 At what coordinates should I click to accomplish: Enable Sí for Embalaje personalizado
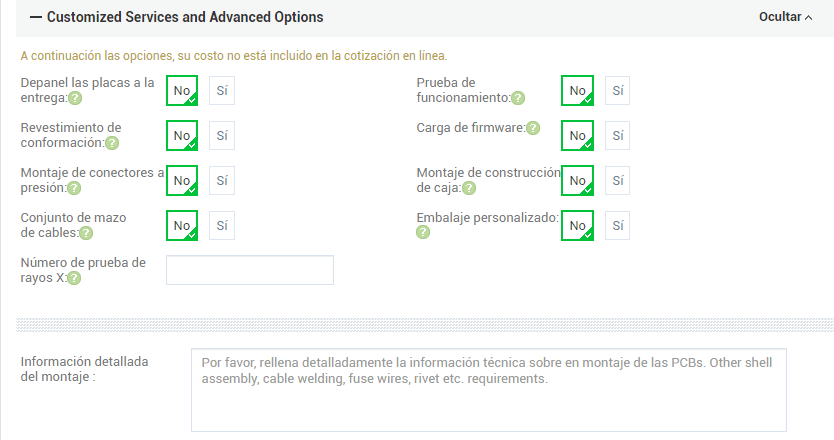(x=617, y=225)
